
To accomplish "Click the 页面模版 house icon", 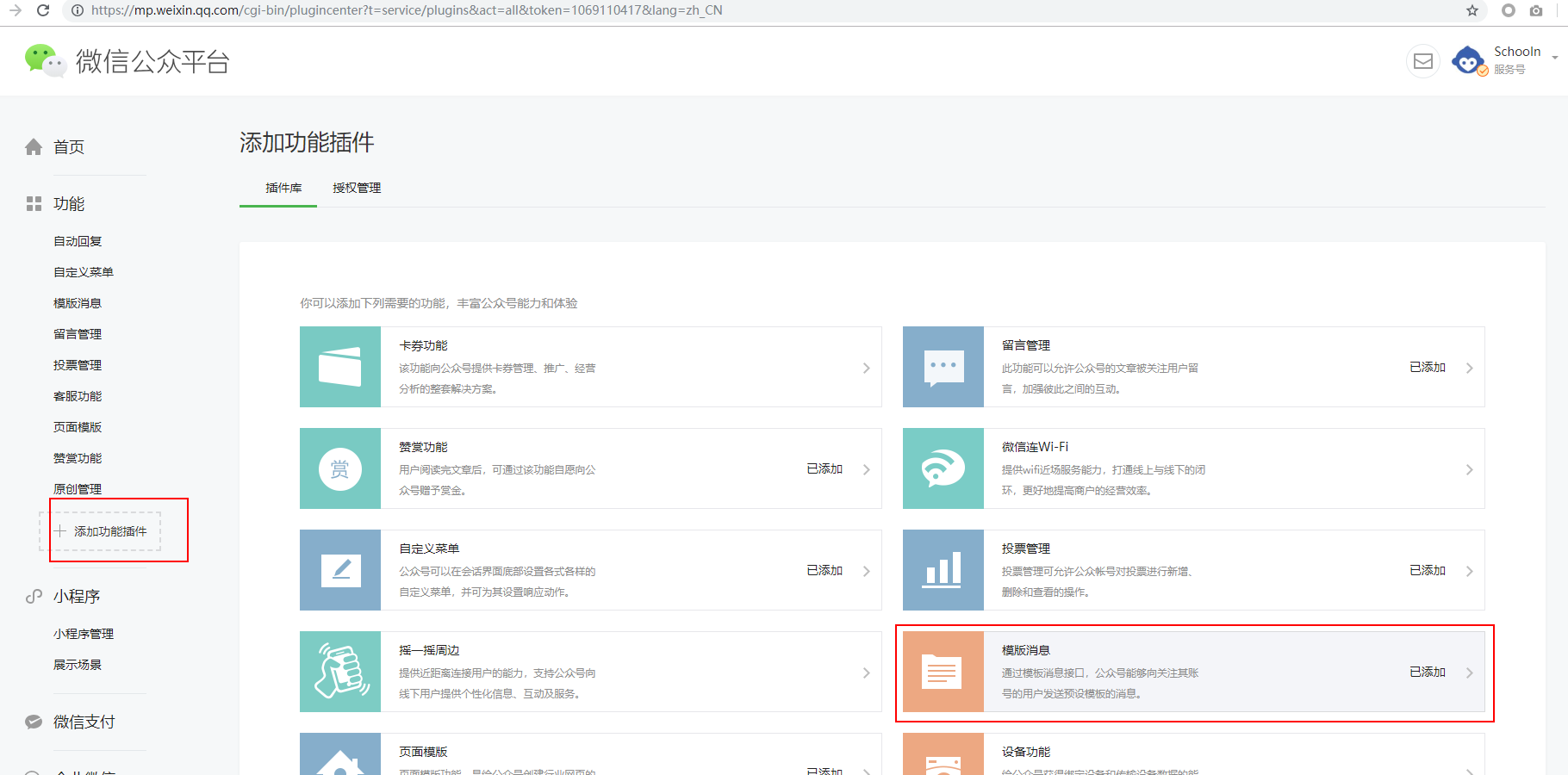I will pyautogui.click(x=340, y=754).
